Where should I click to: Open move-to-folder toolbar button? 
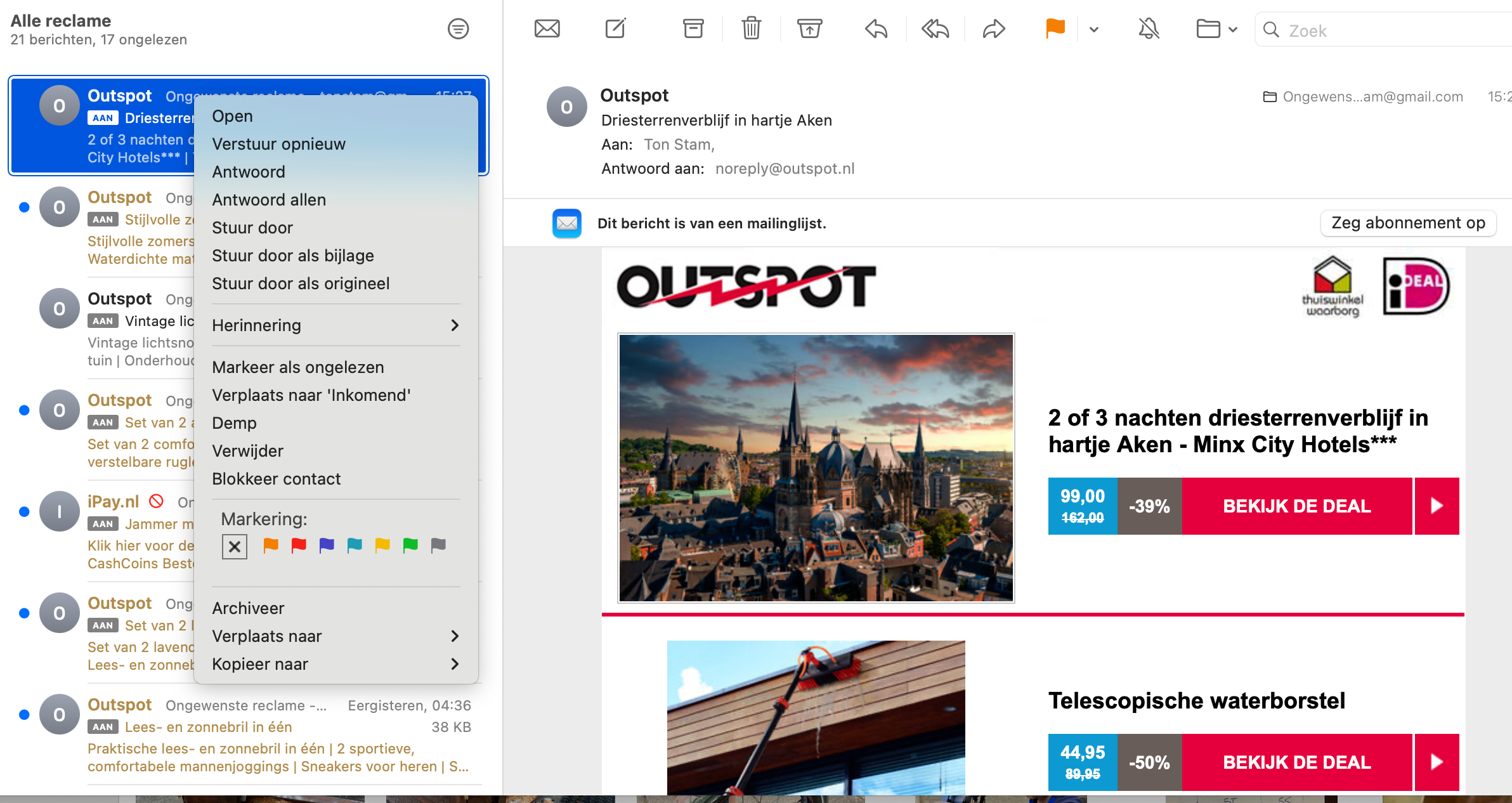click(1208, 29)
